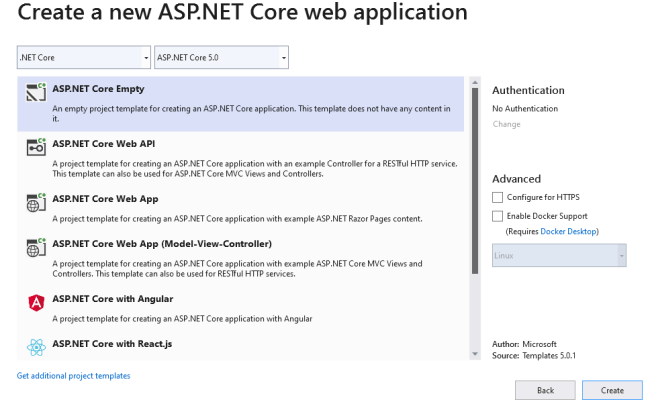Click the Model-View-Controller template icon
This screenshot has height=400, width=650.
[36, 247]
